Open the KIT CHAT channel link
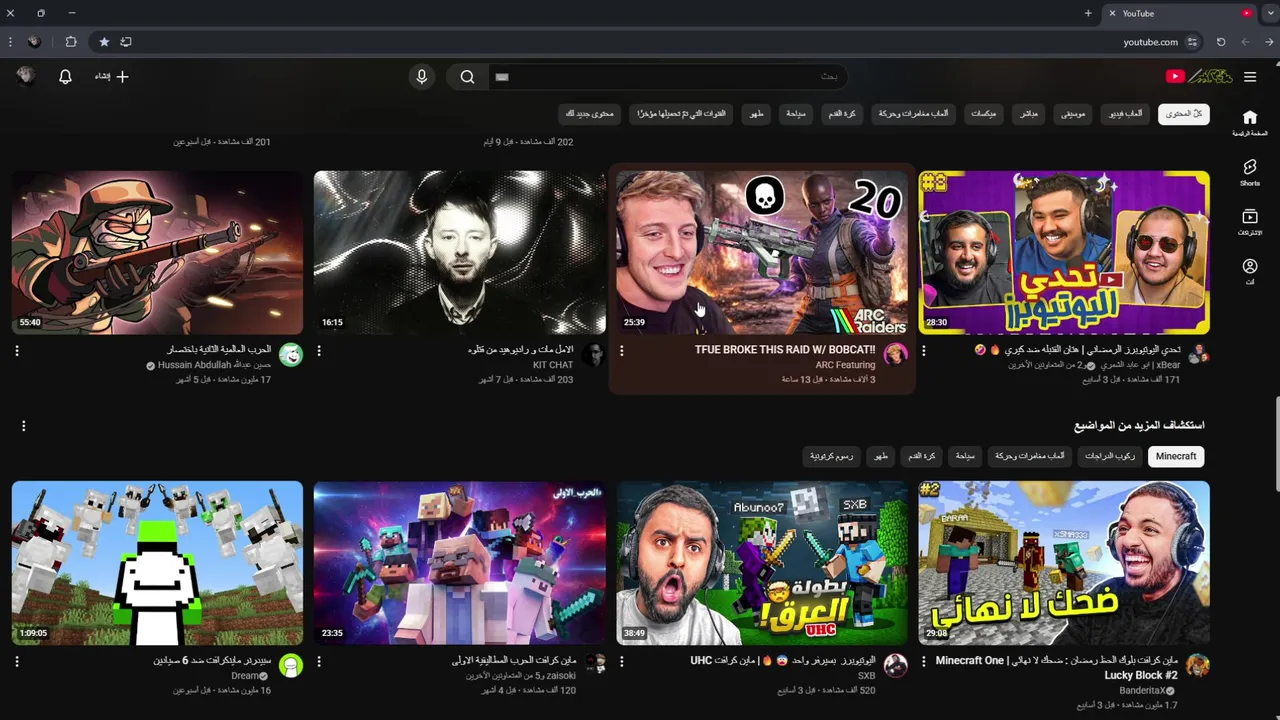Screen dimensions: 1280x720 (x=553, y=365)
